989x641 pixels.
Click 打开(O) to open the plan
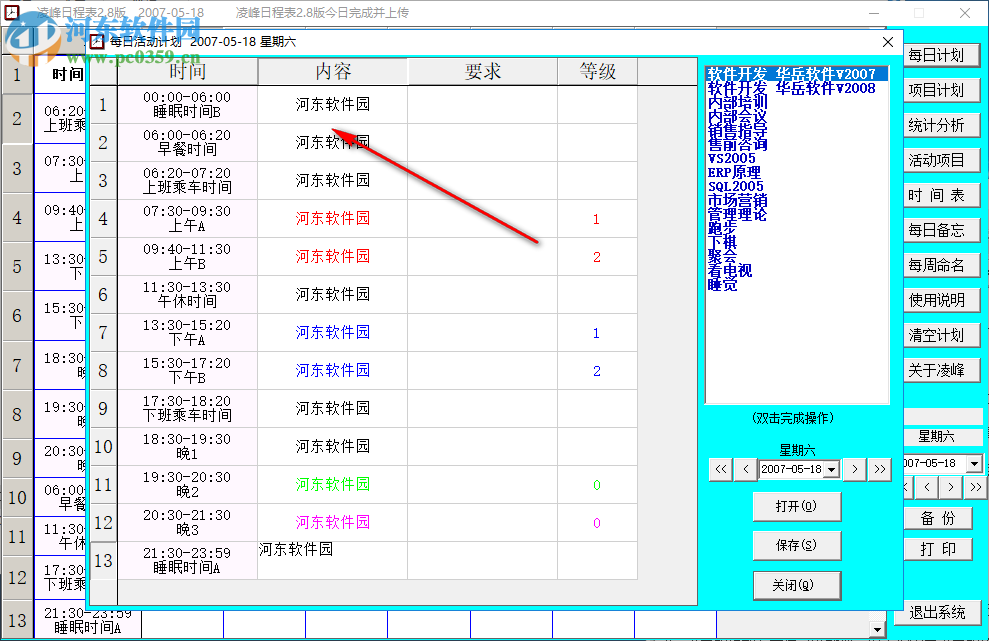(x=797, y=506)
